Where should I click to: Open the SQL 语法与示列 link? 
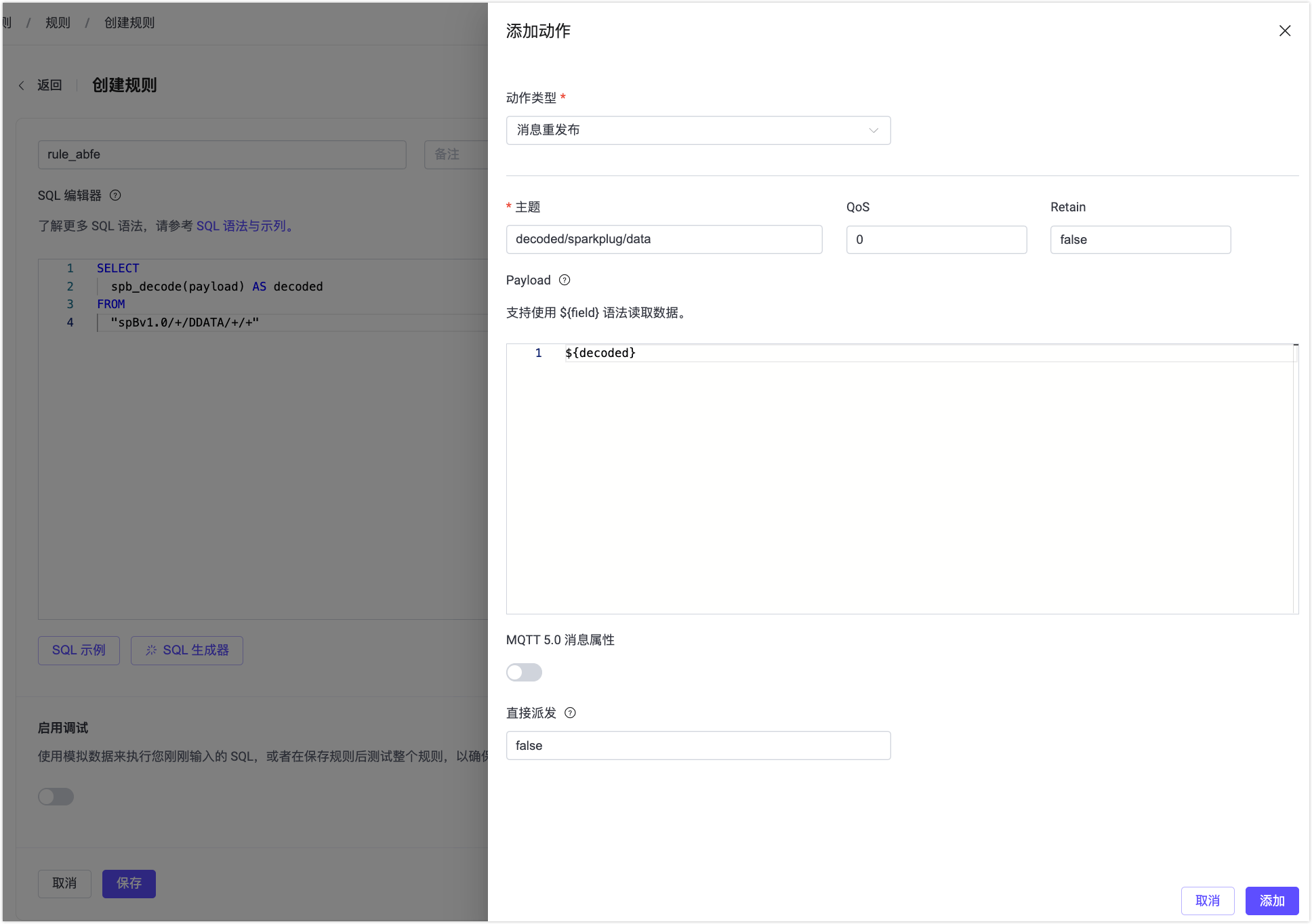pos(243,226)
